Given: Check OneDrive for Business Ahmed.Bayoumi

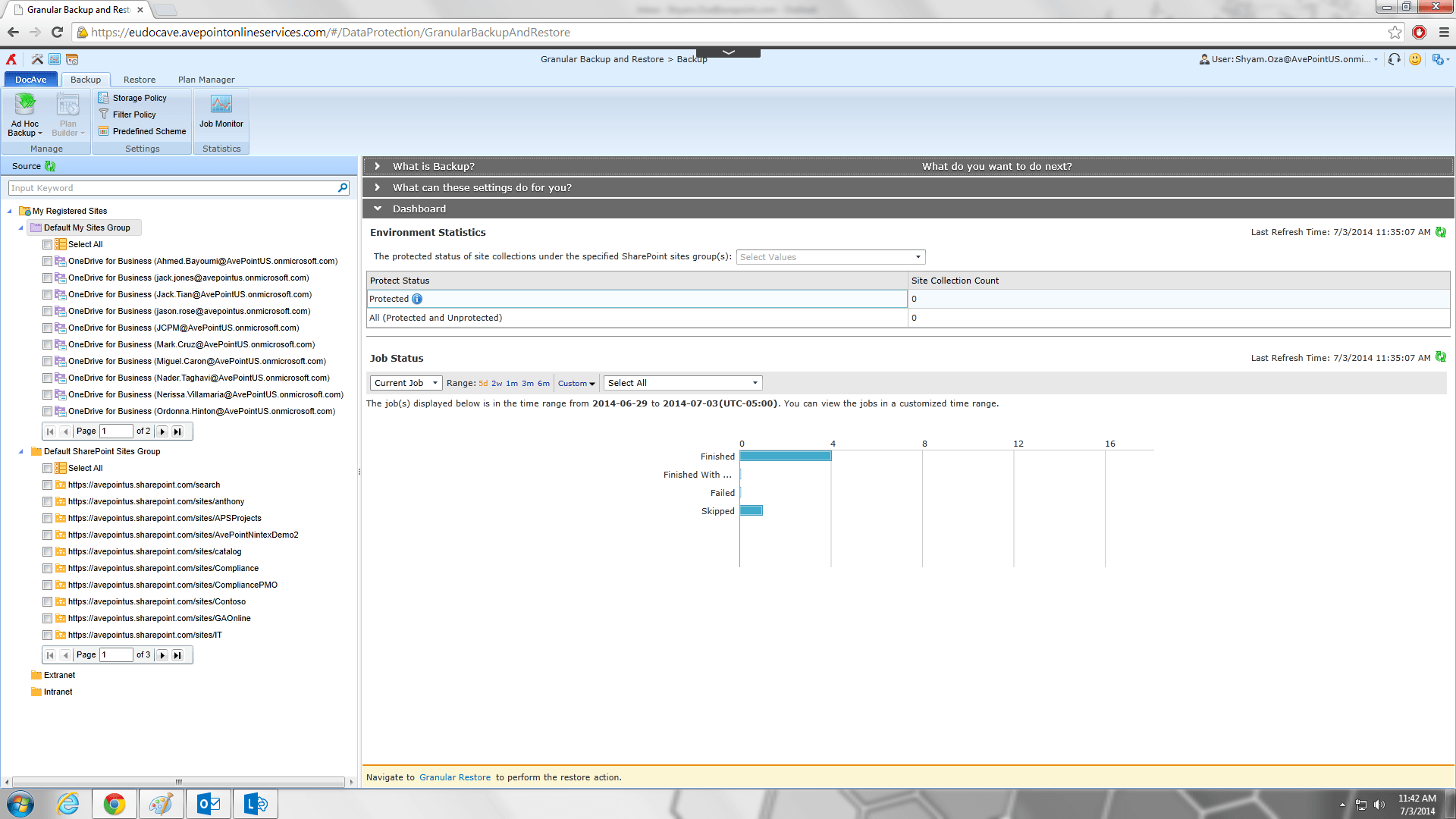Looking at the screenshot, I should [48, 261].
